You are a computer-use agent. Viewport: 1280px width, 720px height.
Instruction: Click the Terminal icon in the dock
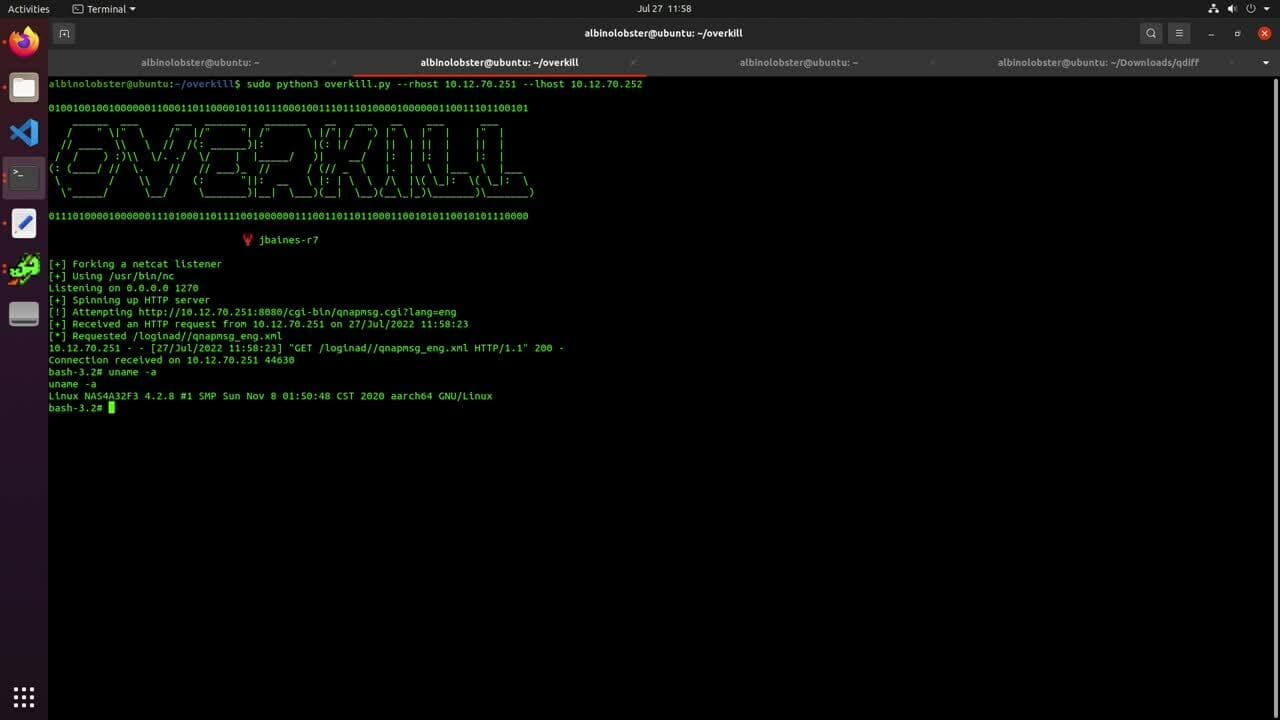click(x=24, y=177)
